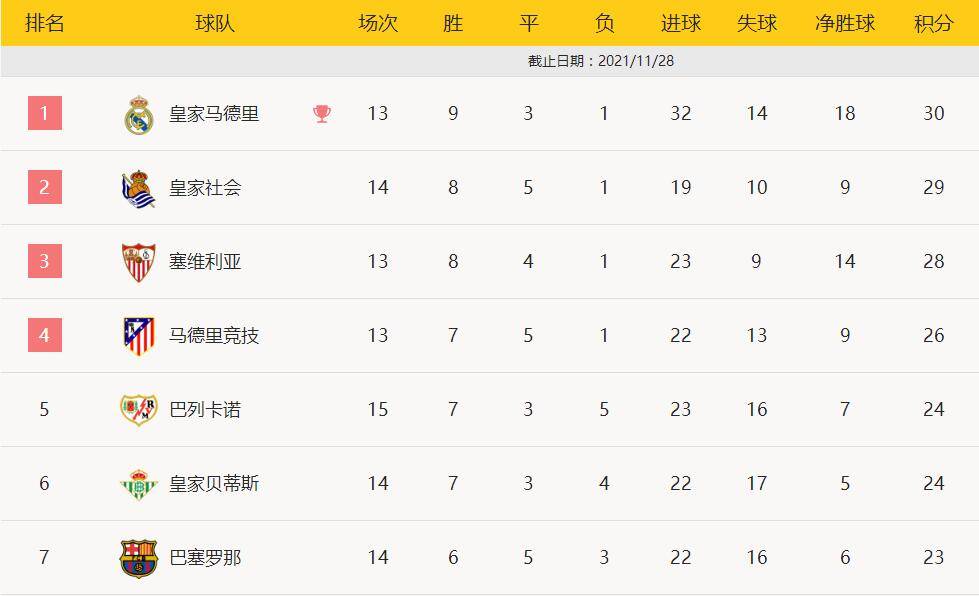Open the 巴塞罗那 team link

205,558
